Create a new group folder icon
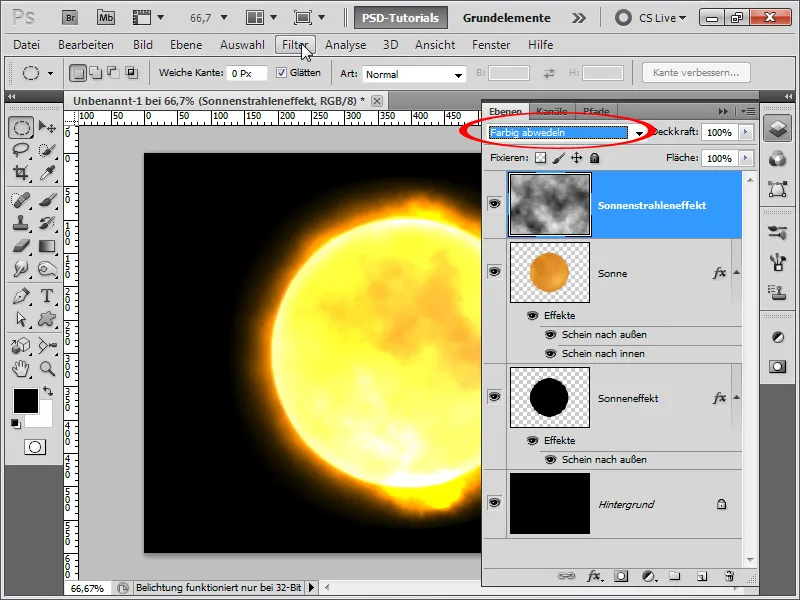800x600 pixels. point(674,576)
